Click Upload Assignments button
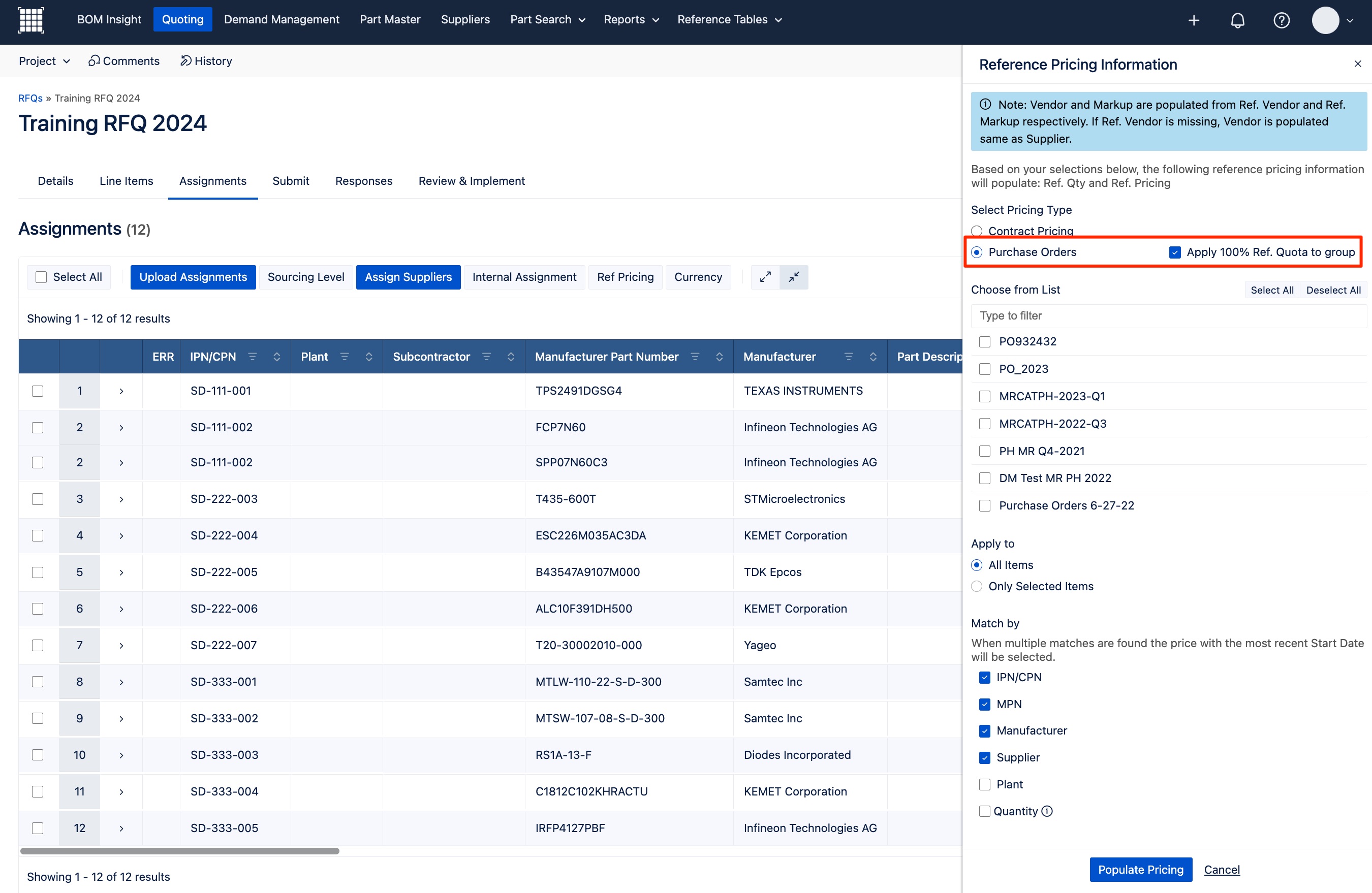The width and height of the screenshot is (1372, 893). pos(193,277)
